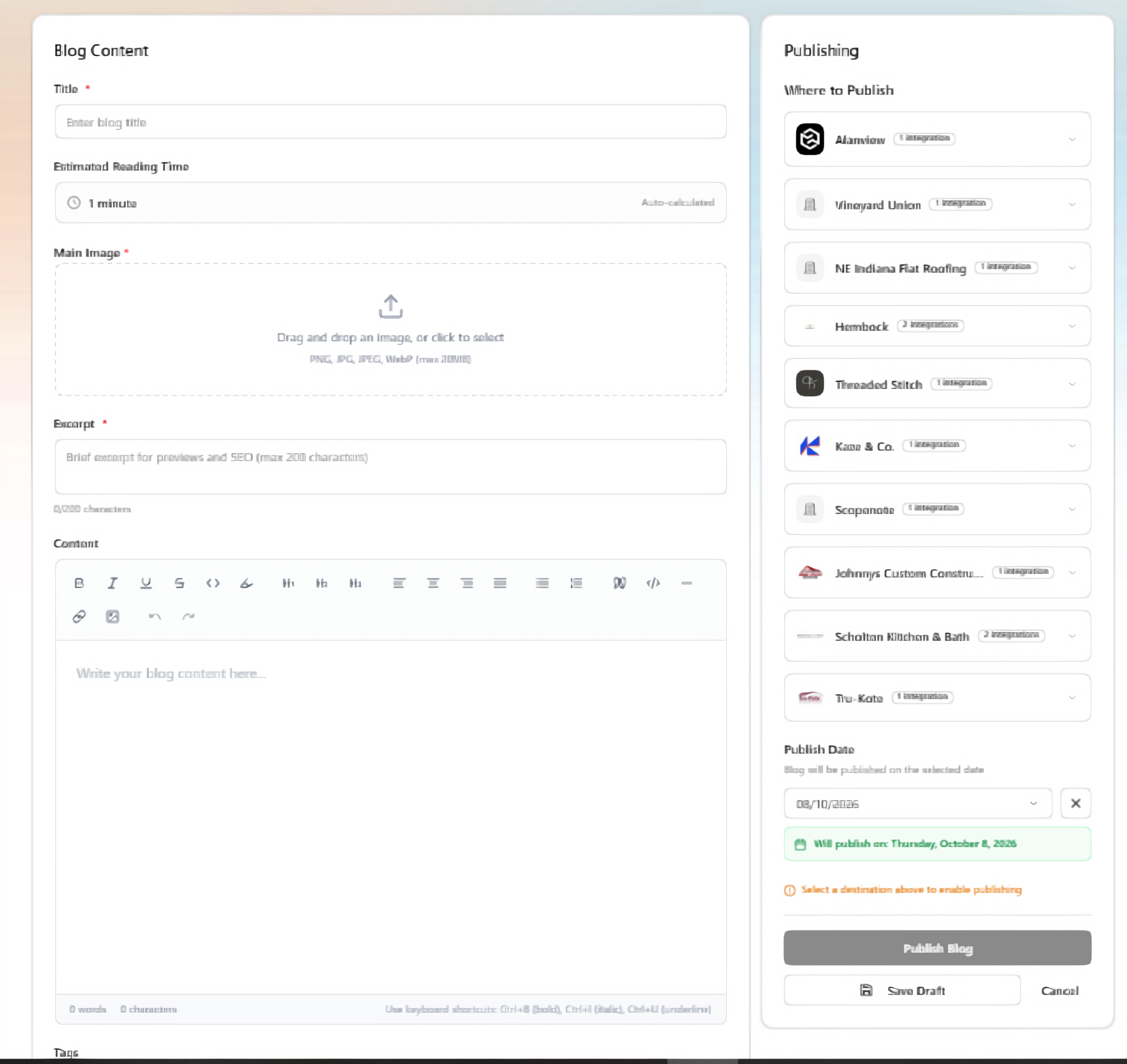Clear the publish date with X button
This screenshot has height=1064, width=1127.
pyautogui.click(x=1075, y=803)
